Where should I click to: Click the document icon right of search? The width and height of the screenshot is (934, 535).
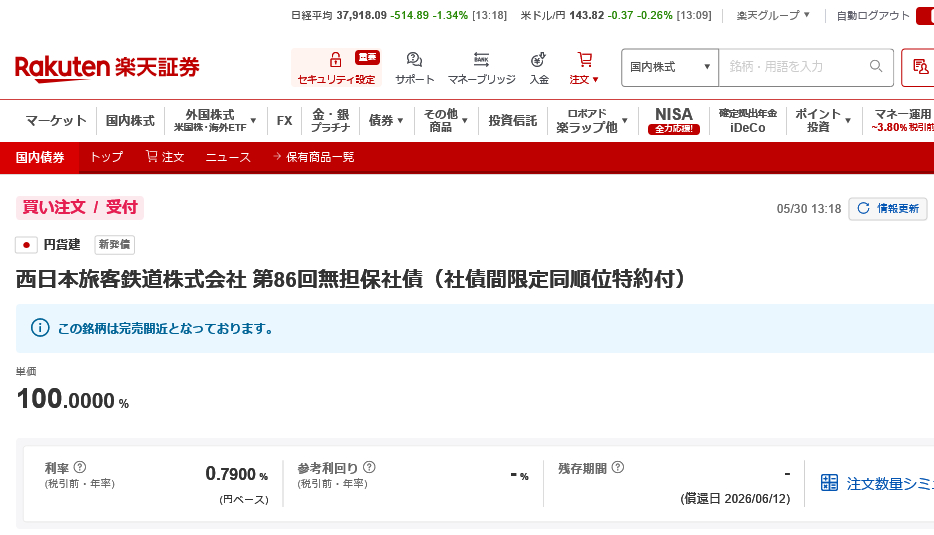click(x=920, y=67)
